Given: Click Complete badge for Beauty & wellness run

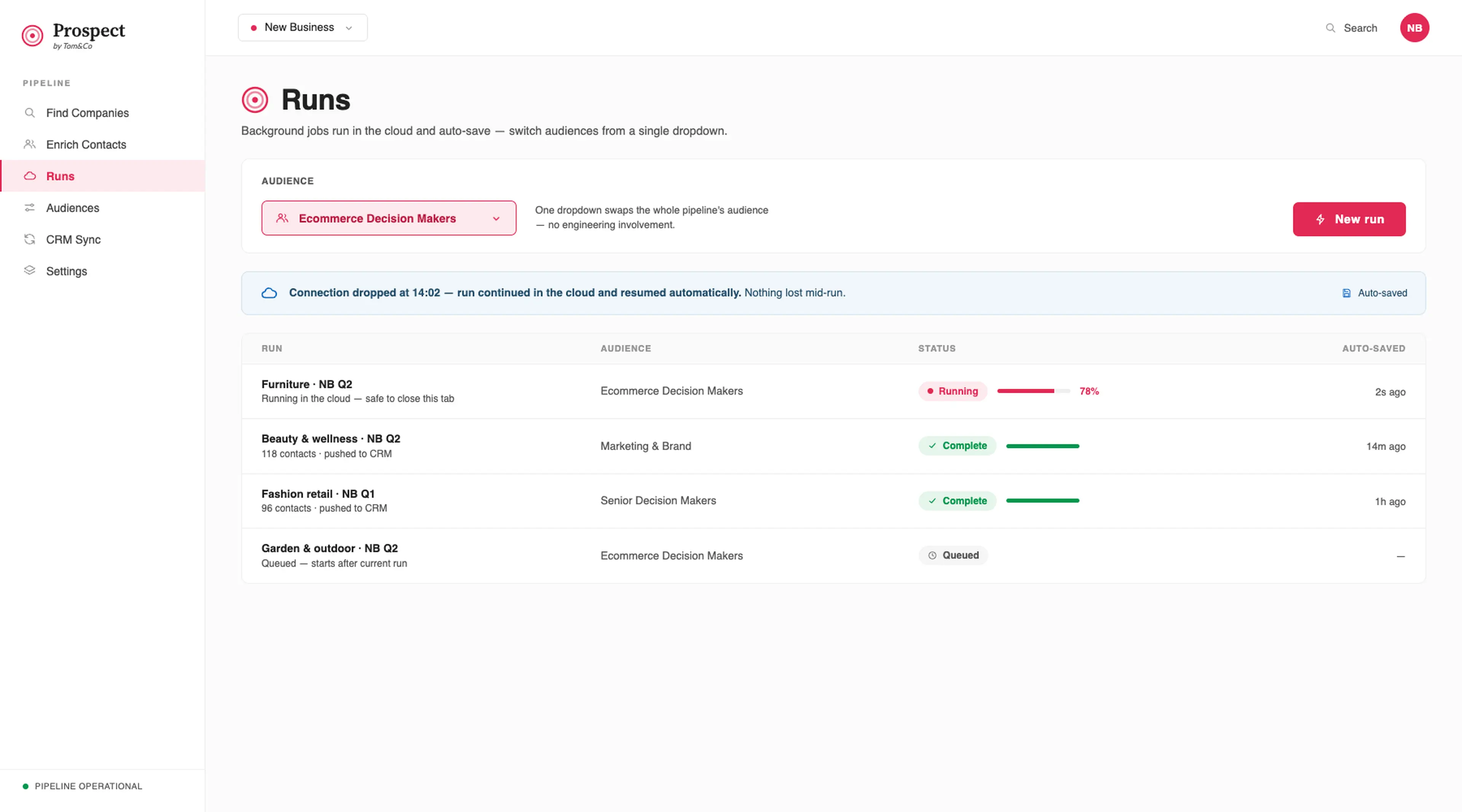Looking at the screenshot, I should tap(957, 446).
